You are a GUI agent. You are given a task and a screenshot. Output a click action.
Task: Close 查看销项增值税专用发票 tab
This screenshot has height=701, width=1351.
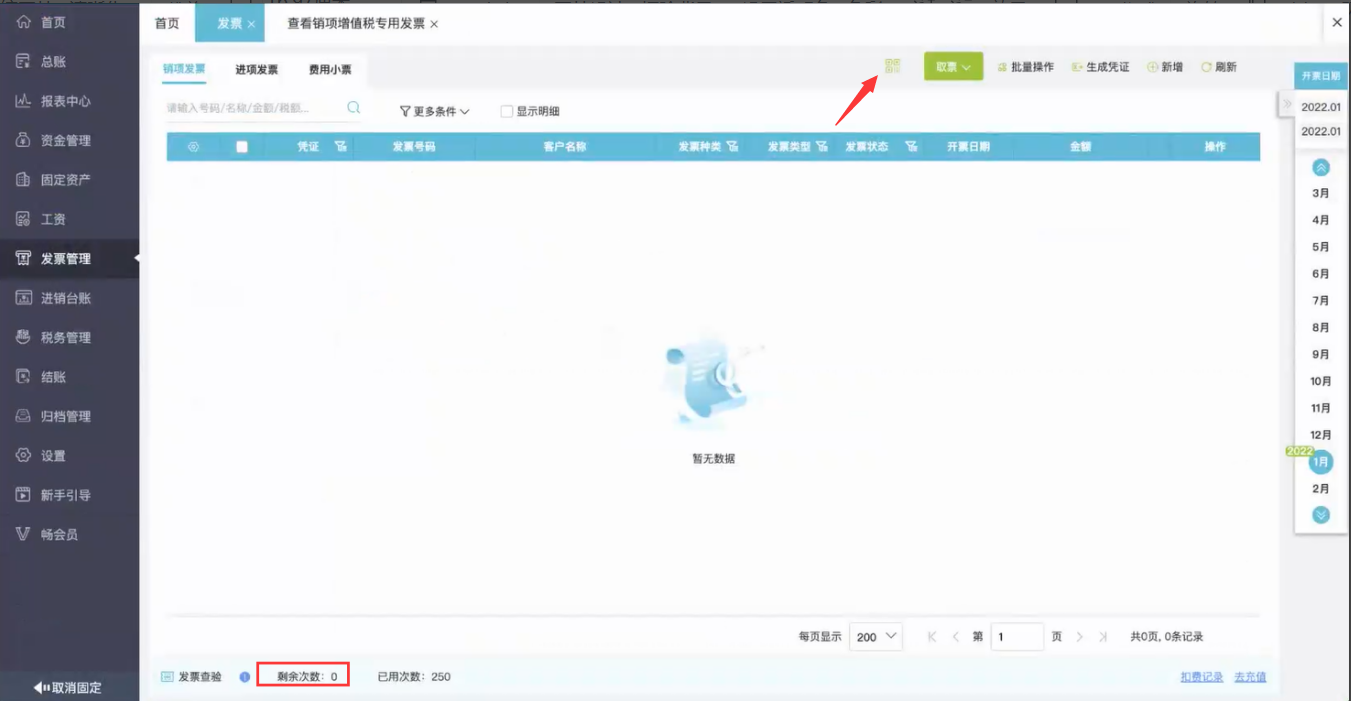tap(433, 24)
